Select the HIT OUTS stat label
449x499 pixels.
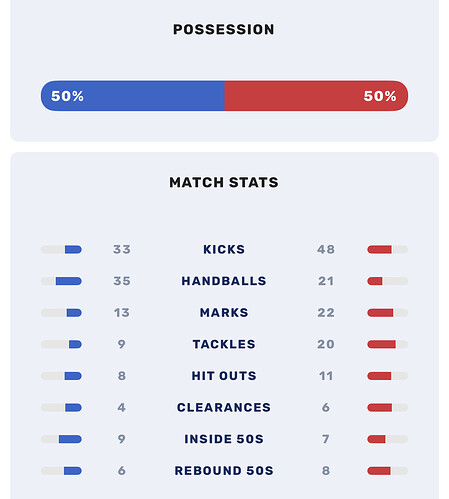[x=224, y=376]
